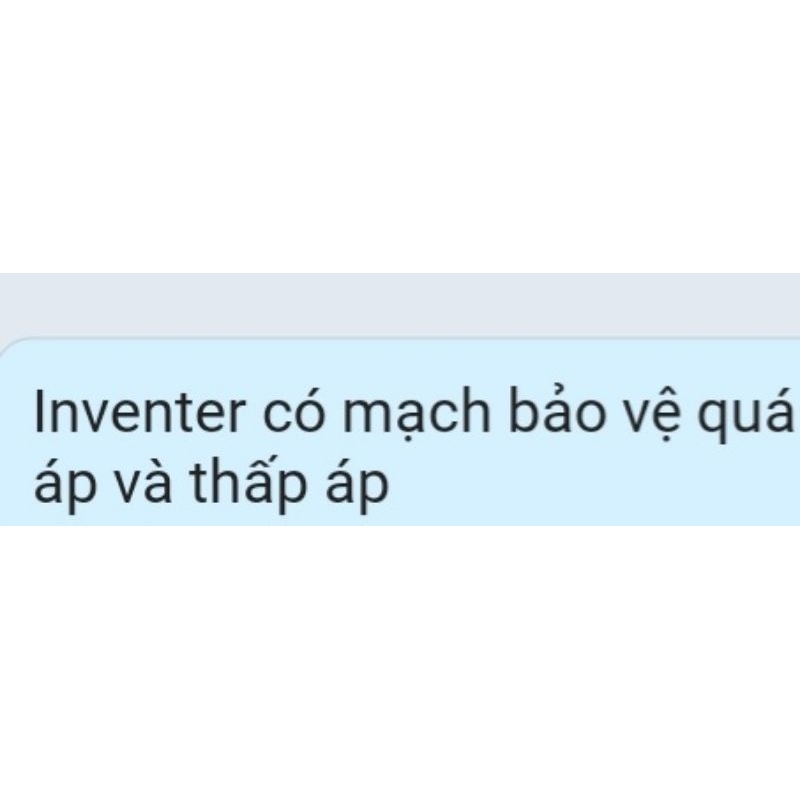Viewport: 800px width, 800px height.
Task: Select the light blue message bubble
Action: pos(400,432)
